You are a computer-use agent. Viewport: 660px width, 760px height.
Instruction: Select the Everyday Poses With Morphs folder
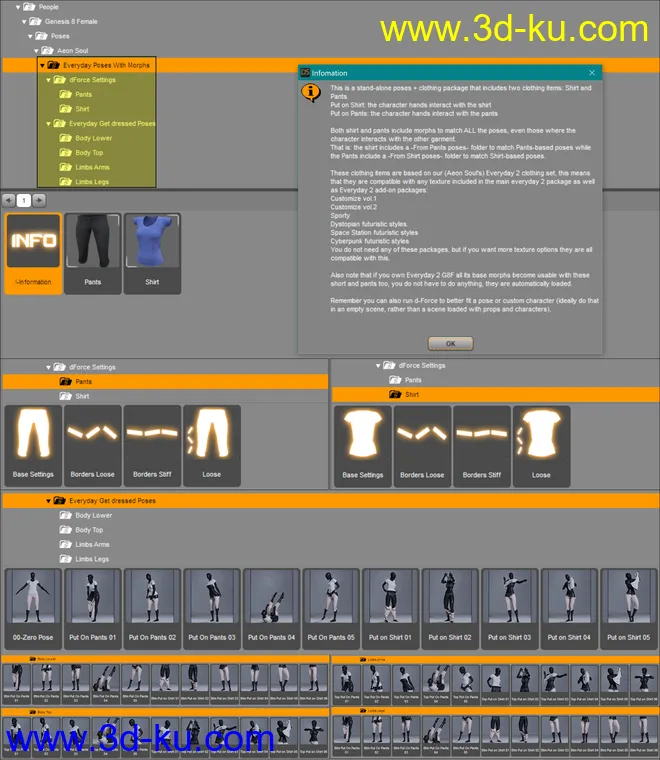(106, 65)
